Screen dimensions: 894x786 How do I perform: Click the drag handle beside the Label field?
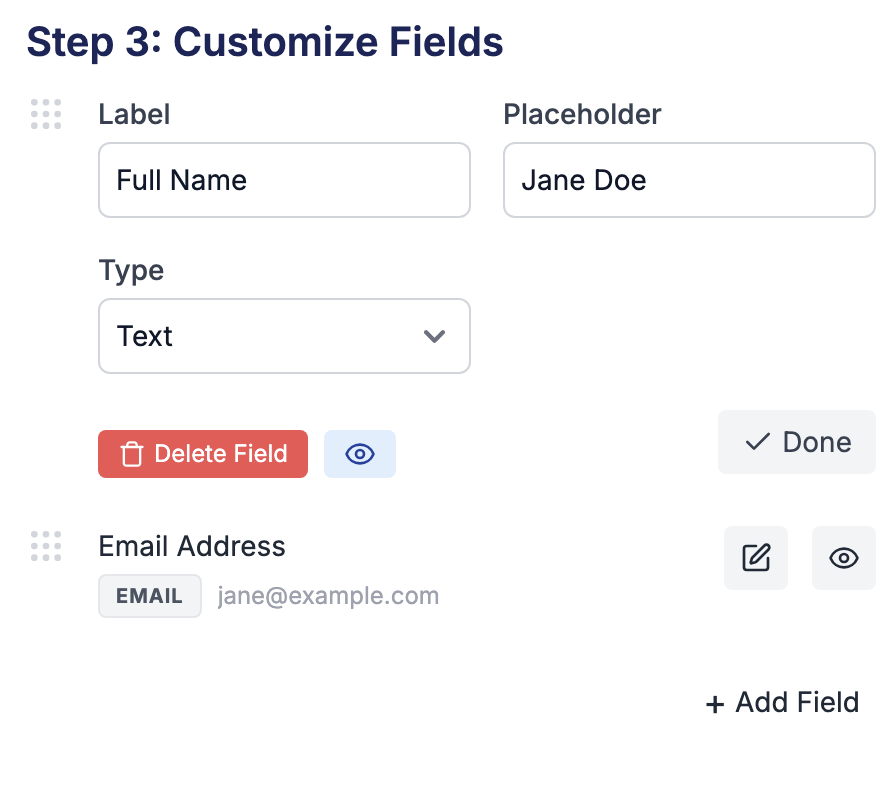pyautogui.click(x=45, y=114)
